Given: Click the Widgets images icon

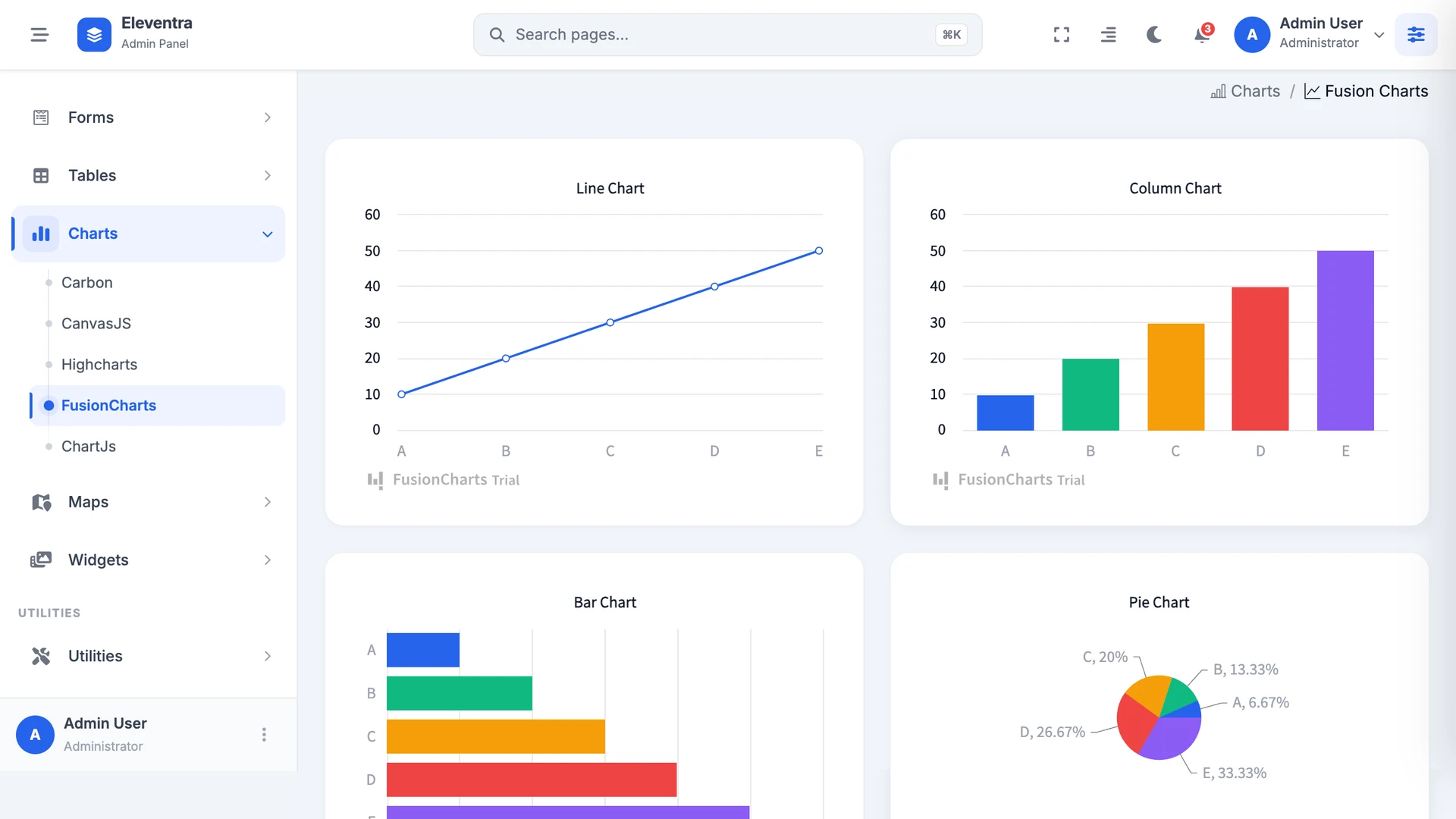Looking at the screenshot, I should (41, 560).
